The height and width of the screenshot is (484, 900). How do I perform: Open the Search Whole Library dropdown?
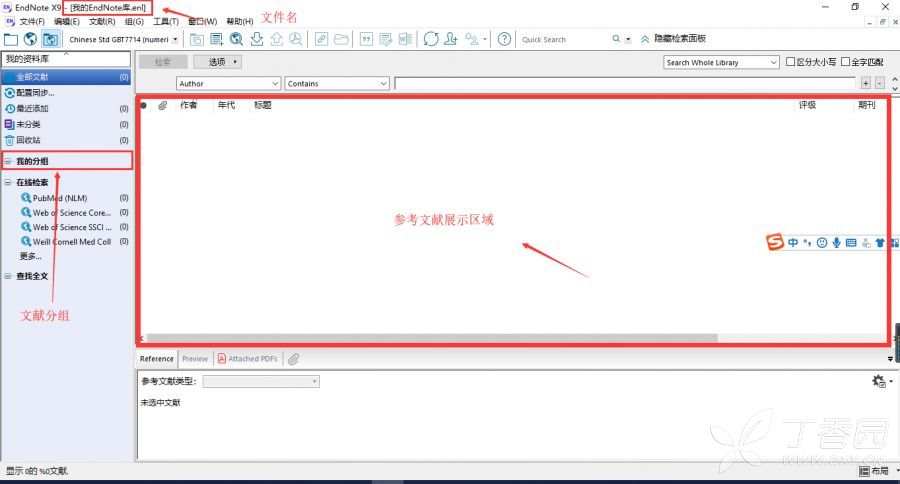721,62
